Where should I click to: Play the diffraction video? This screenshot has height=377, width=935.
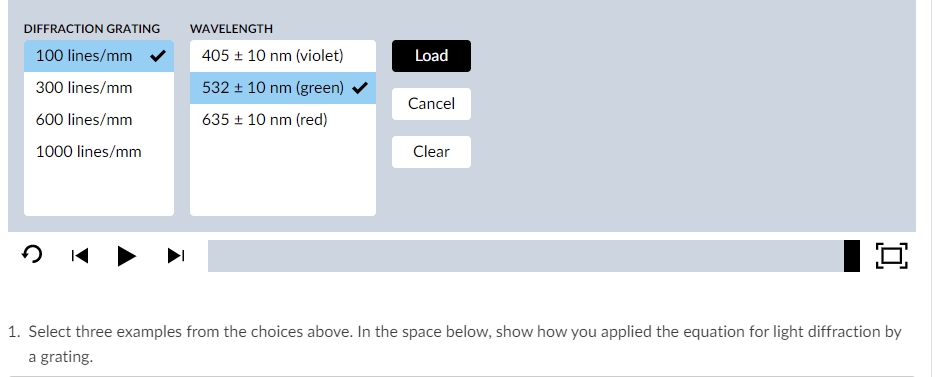pos(126,256)
